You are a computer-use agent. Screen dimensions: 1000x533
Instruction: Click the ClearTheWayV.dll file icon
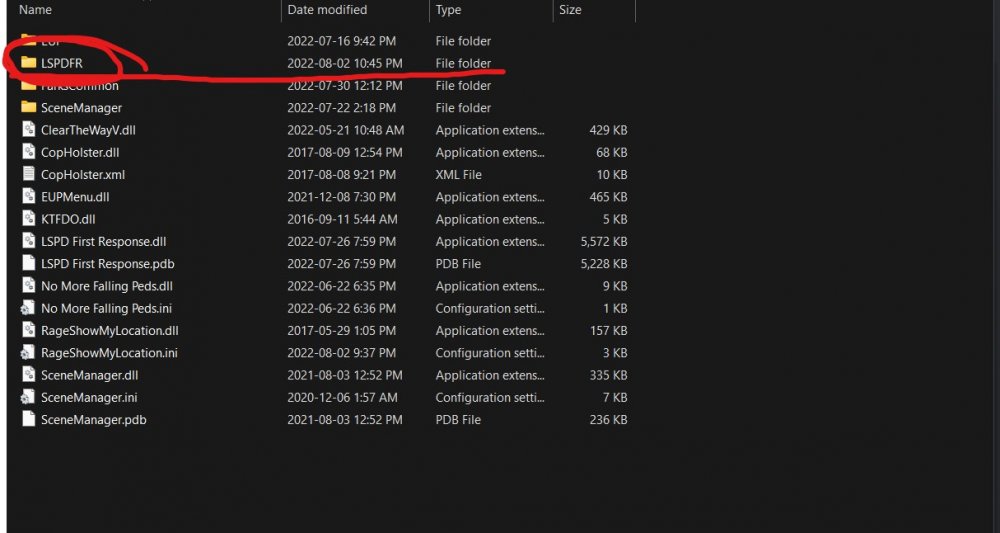[29, 129]
